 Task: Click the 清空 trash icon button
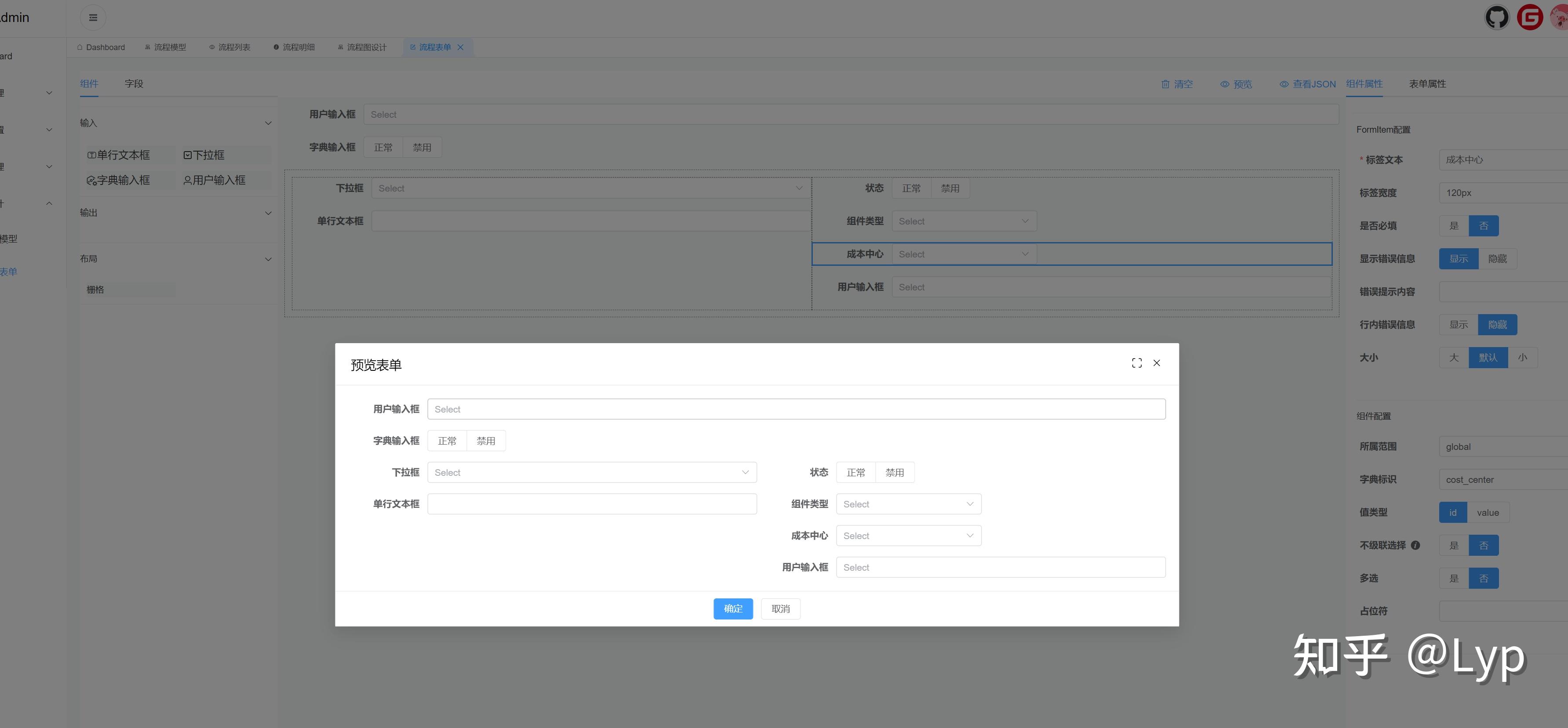[1177, 84]
